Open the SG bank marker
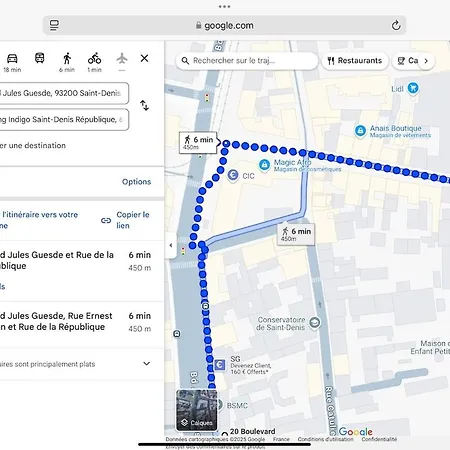The image size is (450, 450). [219, 365]
